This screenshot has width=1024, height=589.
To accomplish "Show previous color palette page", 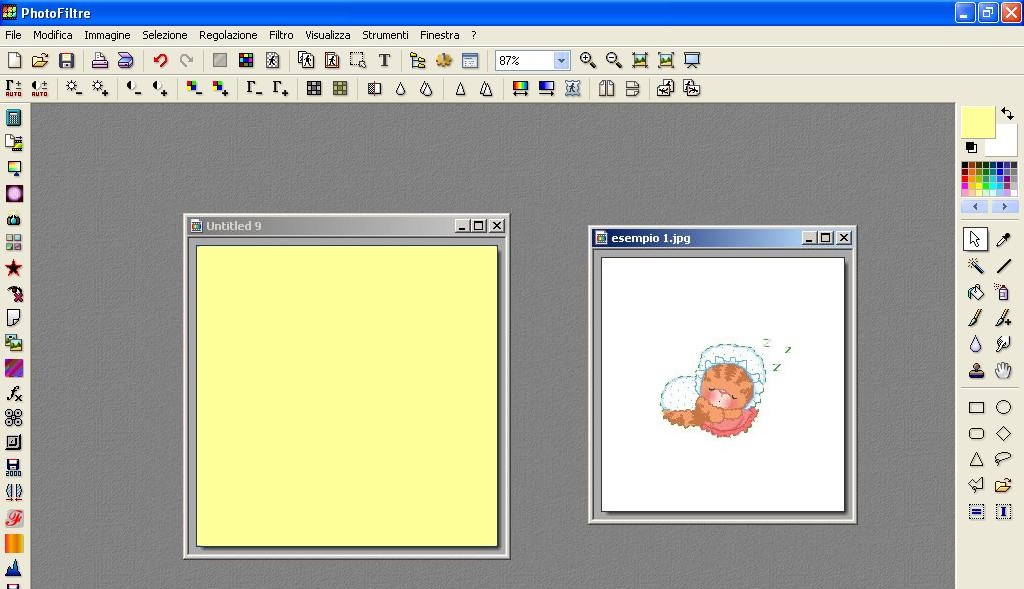I will click(x=975, y=207).
